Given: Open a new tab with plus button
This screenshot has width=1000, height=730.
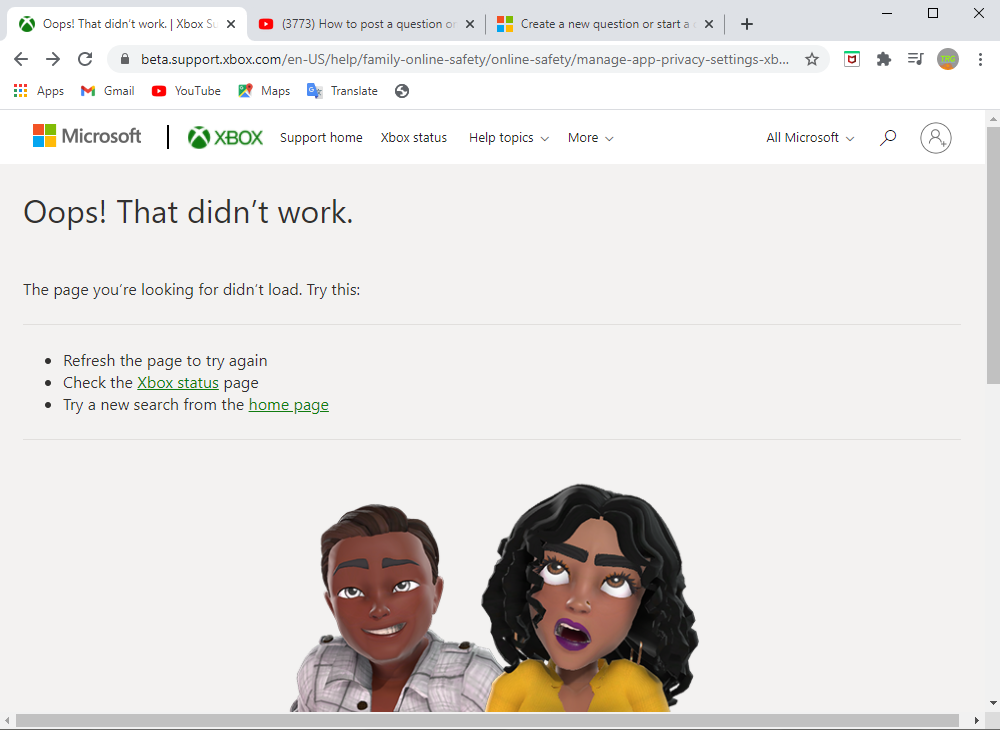Looking at the screenshot, I should [x=747, y=24].
